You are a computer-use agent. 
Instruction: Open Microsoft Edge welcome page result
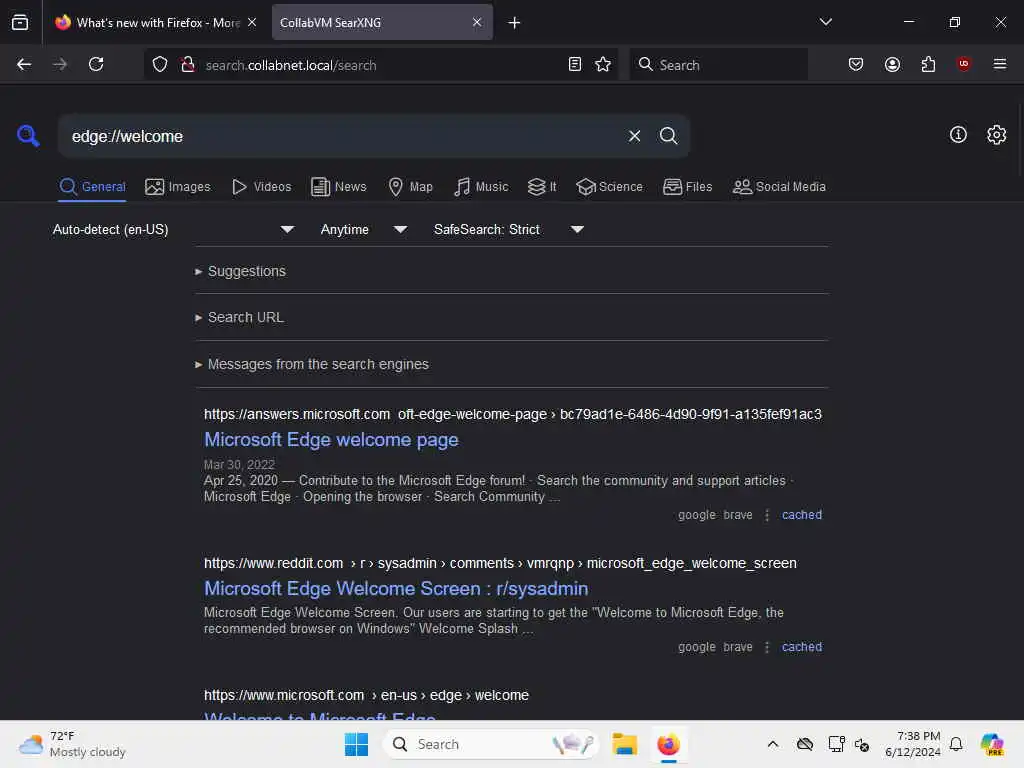pos(331,440)
